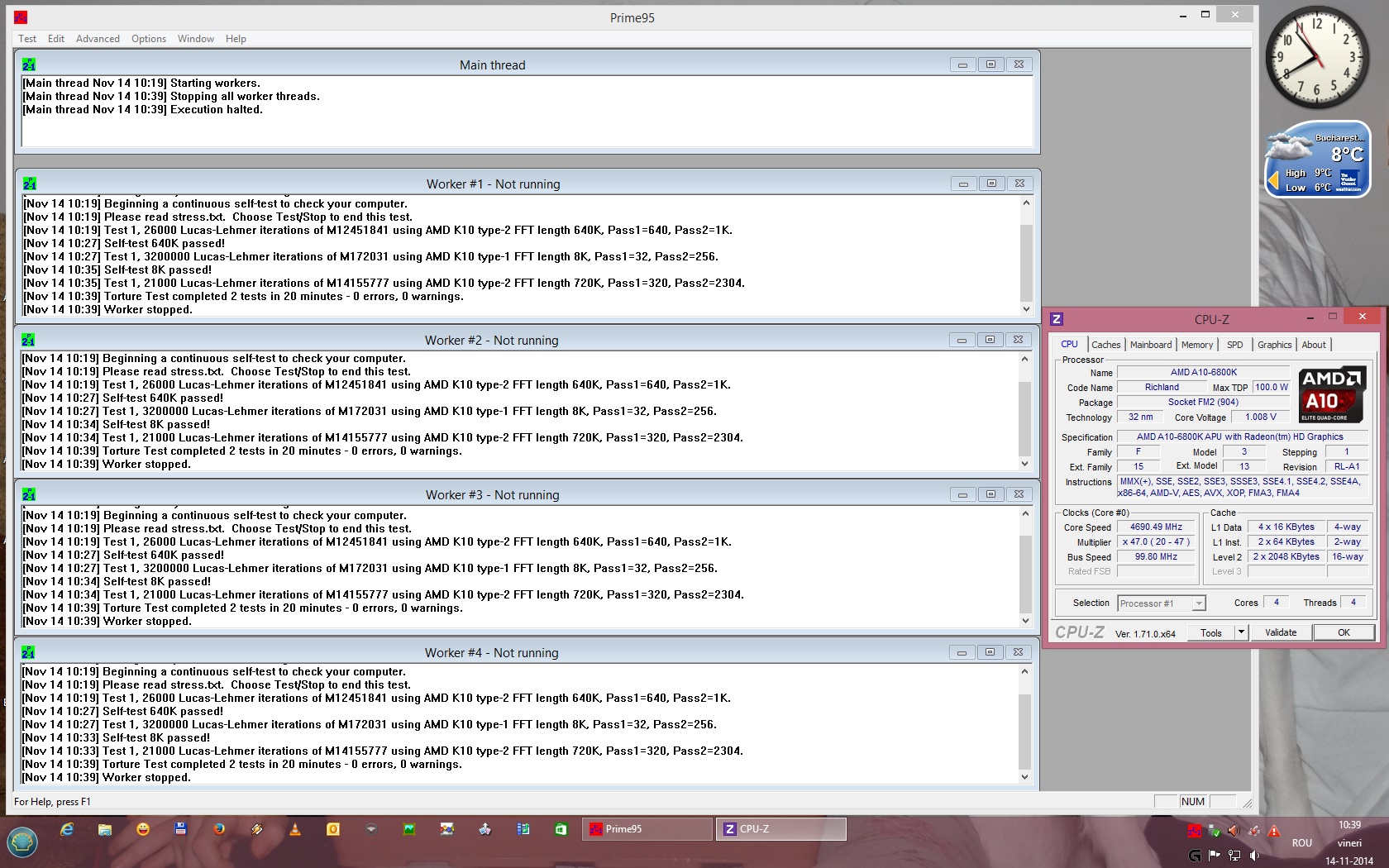Switch to the CPU-Z taskbar button
1389x868 pixels.
point(781,829)
